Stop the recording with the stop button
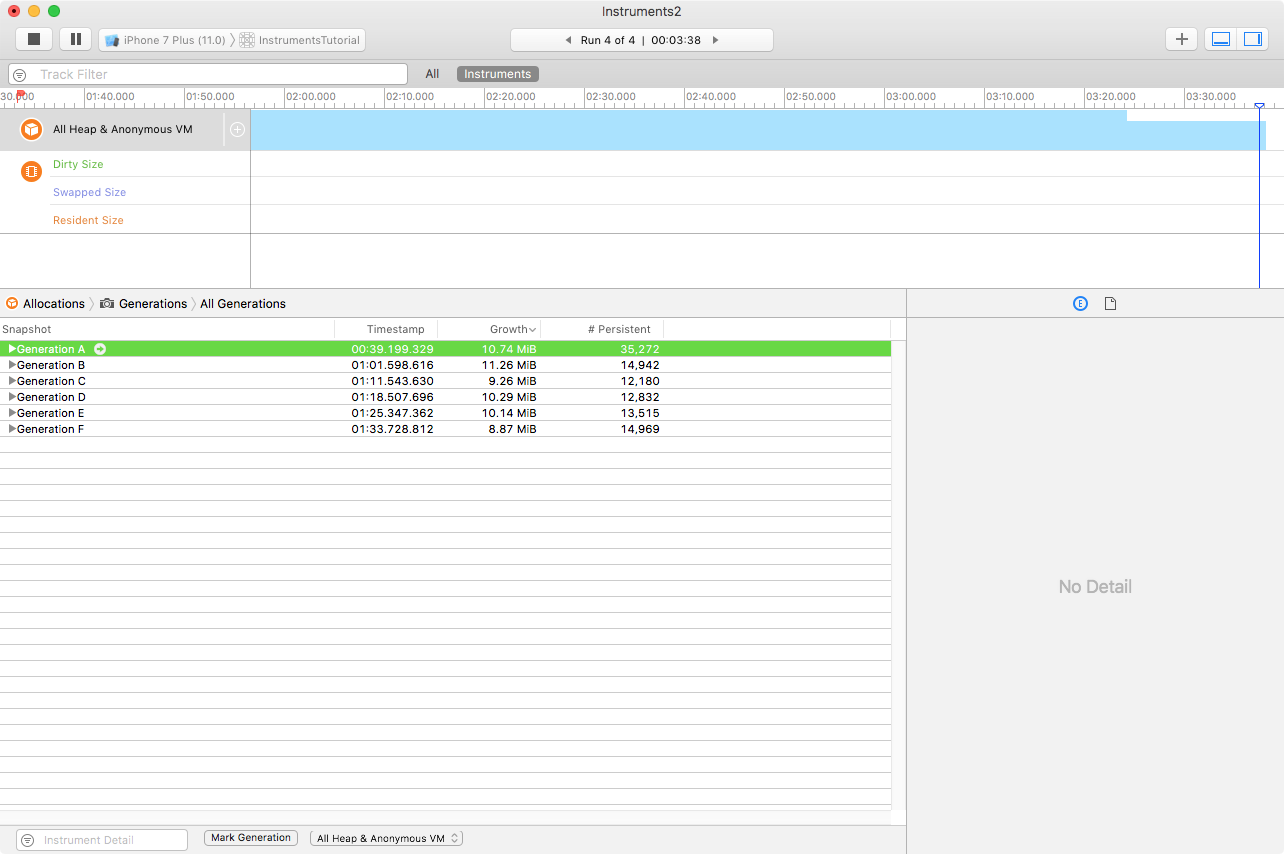 (x=34, y=39)
